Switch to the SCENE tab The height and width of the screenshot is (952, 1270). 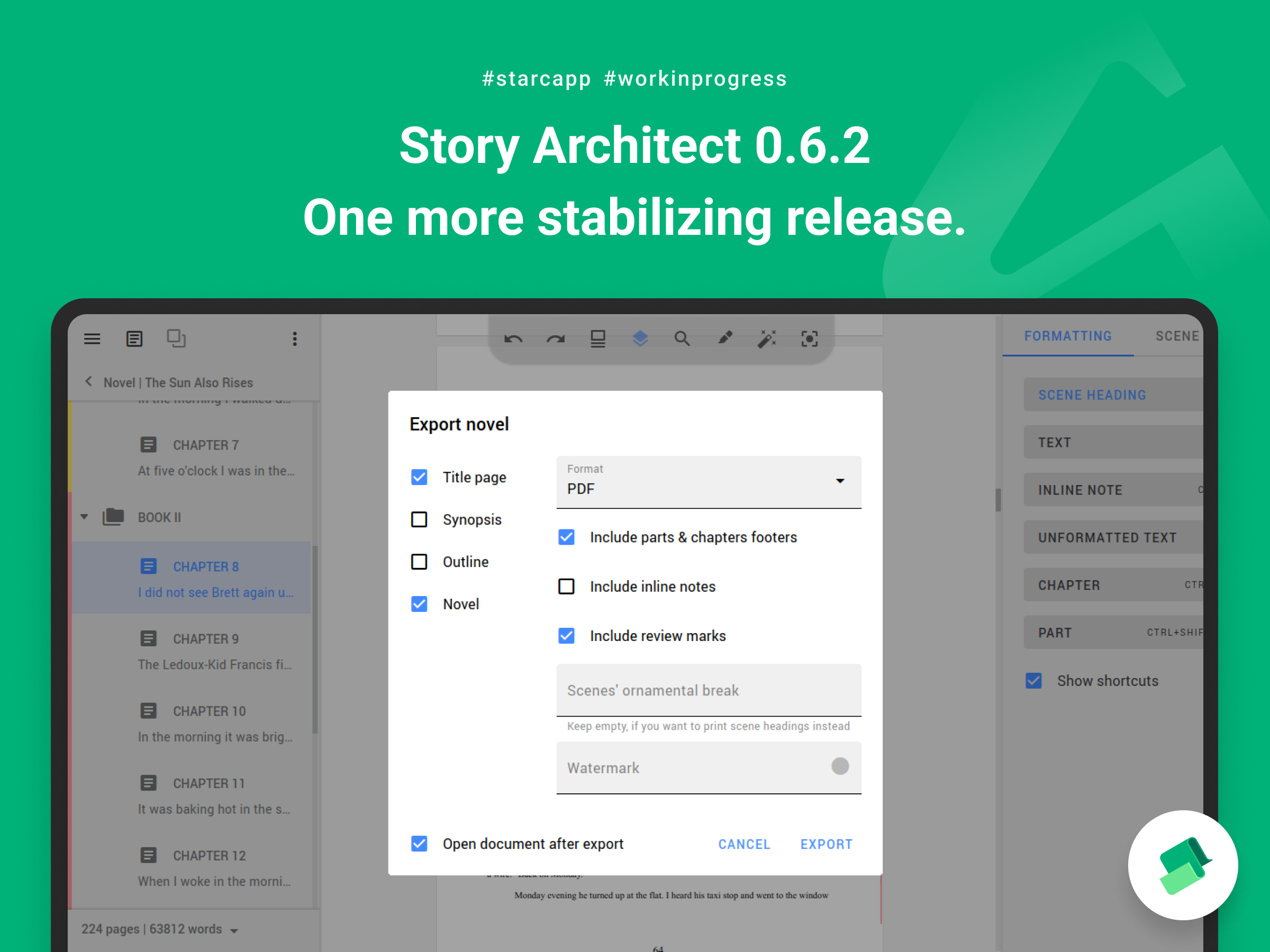click(1177, 336)
